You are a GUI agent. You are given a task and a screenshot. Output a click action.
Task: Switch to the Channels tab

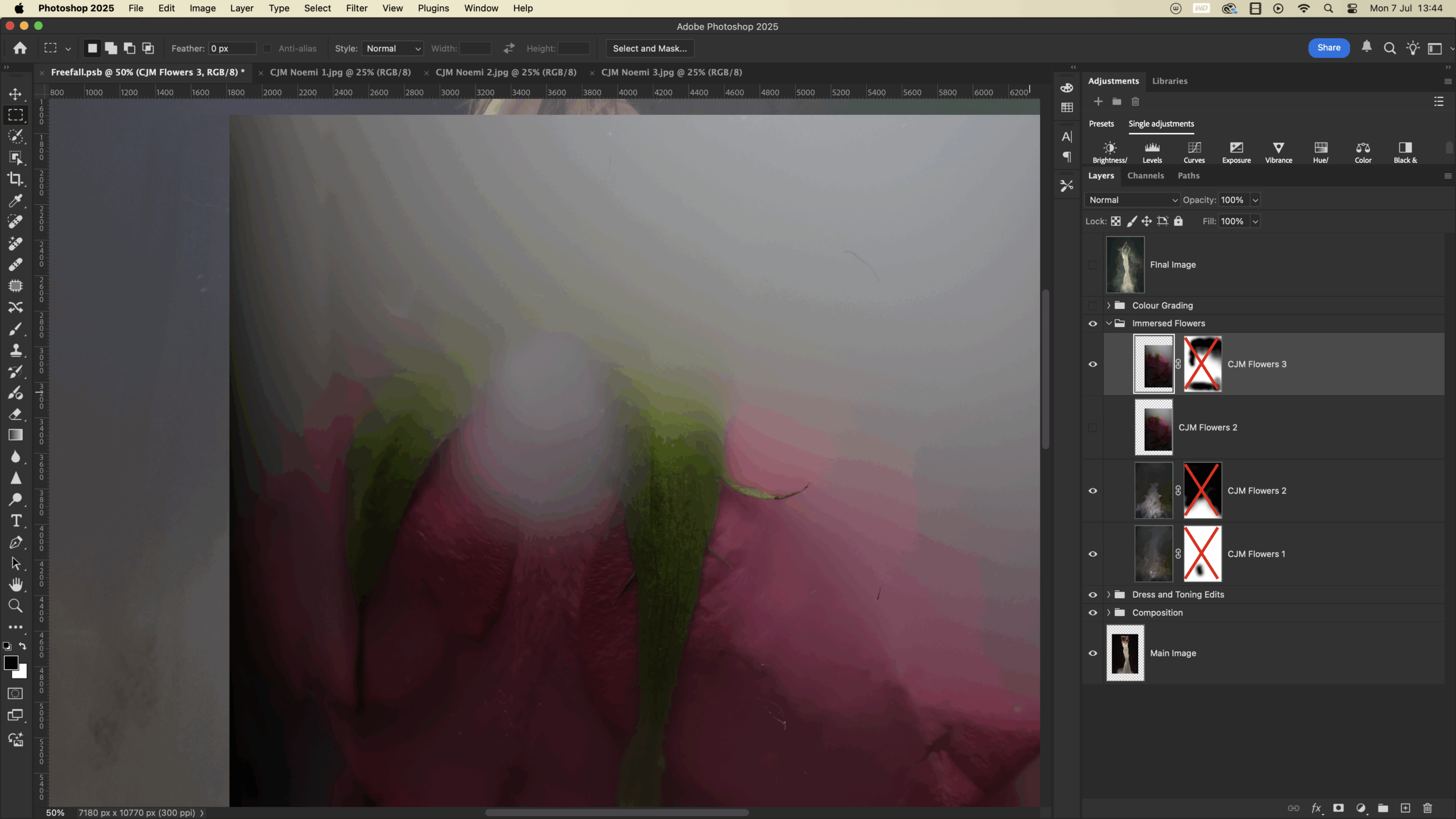coord(1145,176)
